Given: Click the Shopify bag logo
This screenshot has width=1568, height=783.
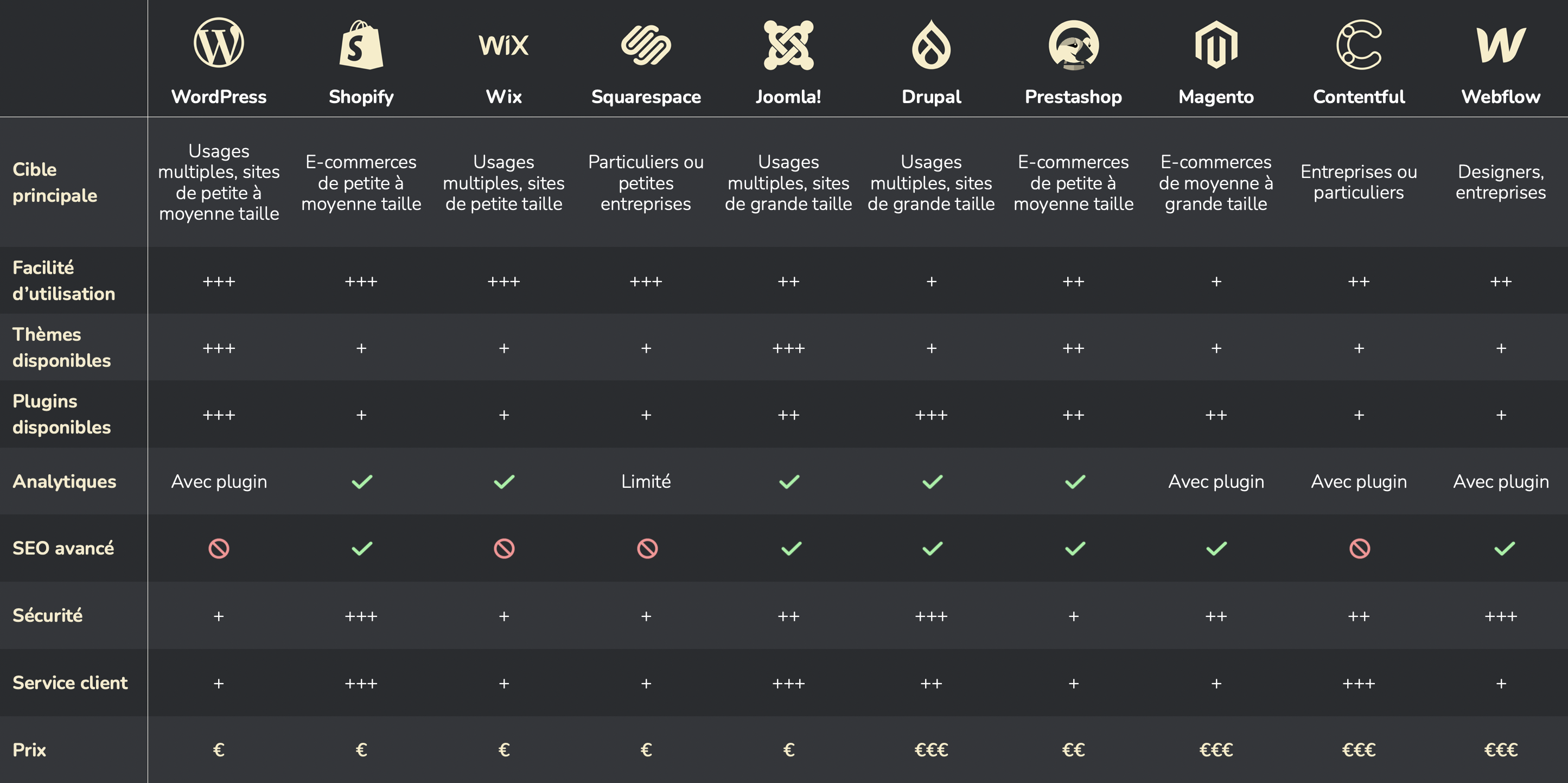Looking at the screenshot, I should coord(361,44).
